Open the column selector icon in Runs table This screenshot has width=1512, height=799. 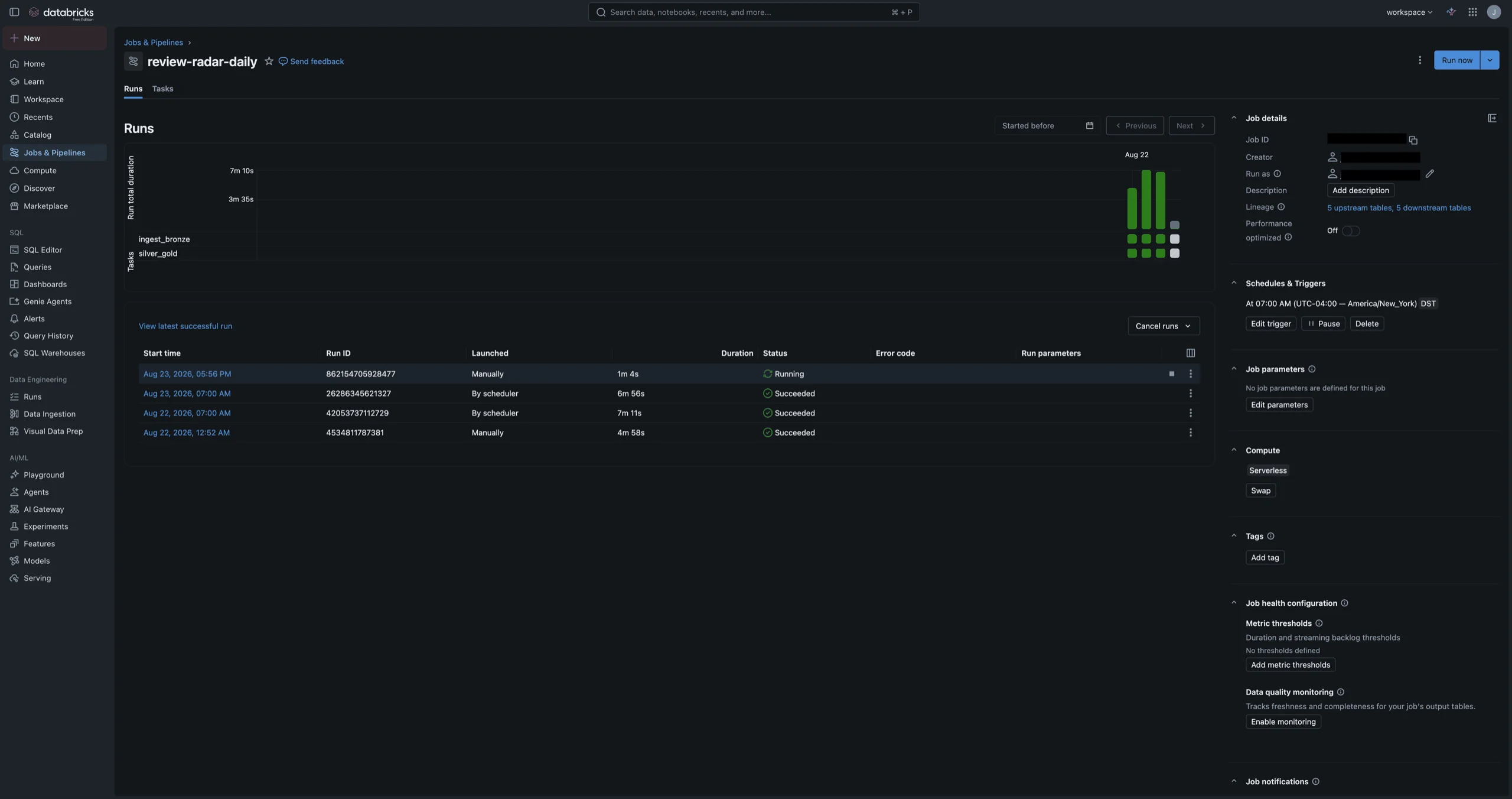point(1191,353)
